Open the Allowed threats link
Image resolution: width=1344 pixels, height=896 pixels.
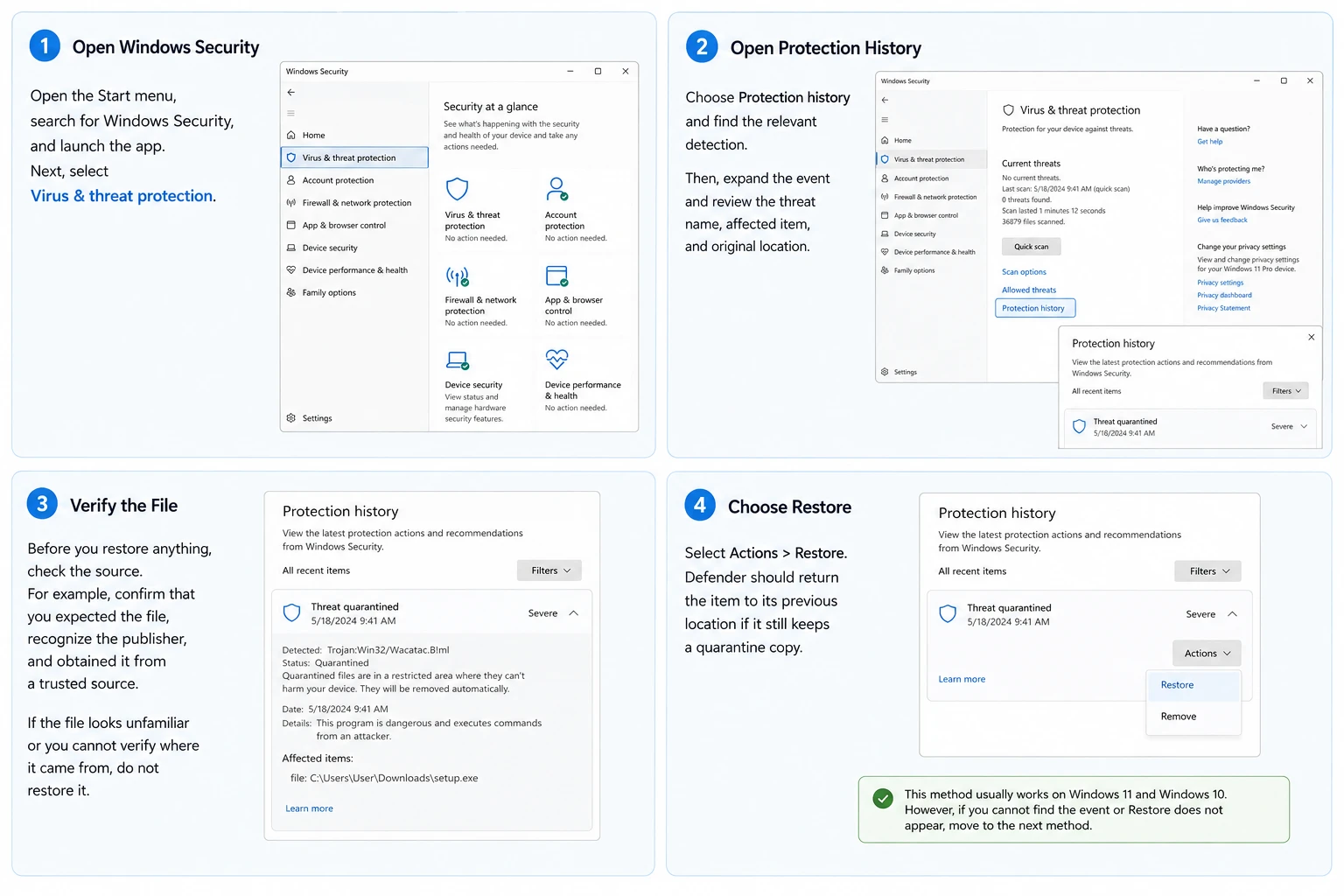pos(1029,290)
